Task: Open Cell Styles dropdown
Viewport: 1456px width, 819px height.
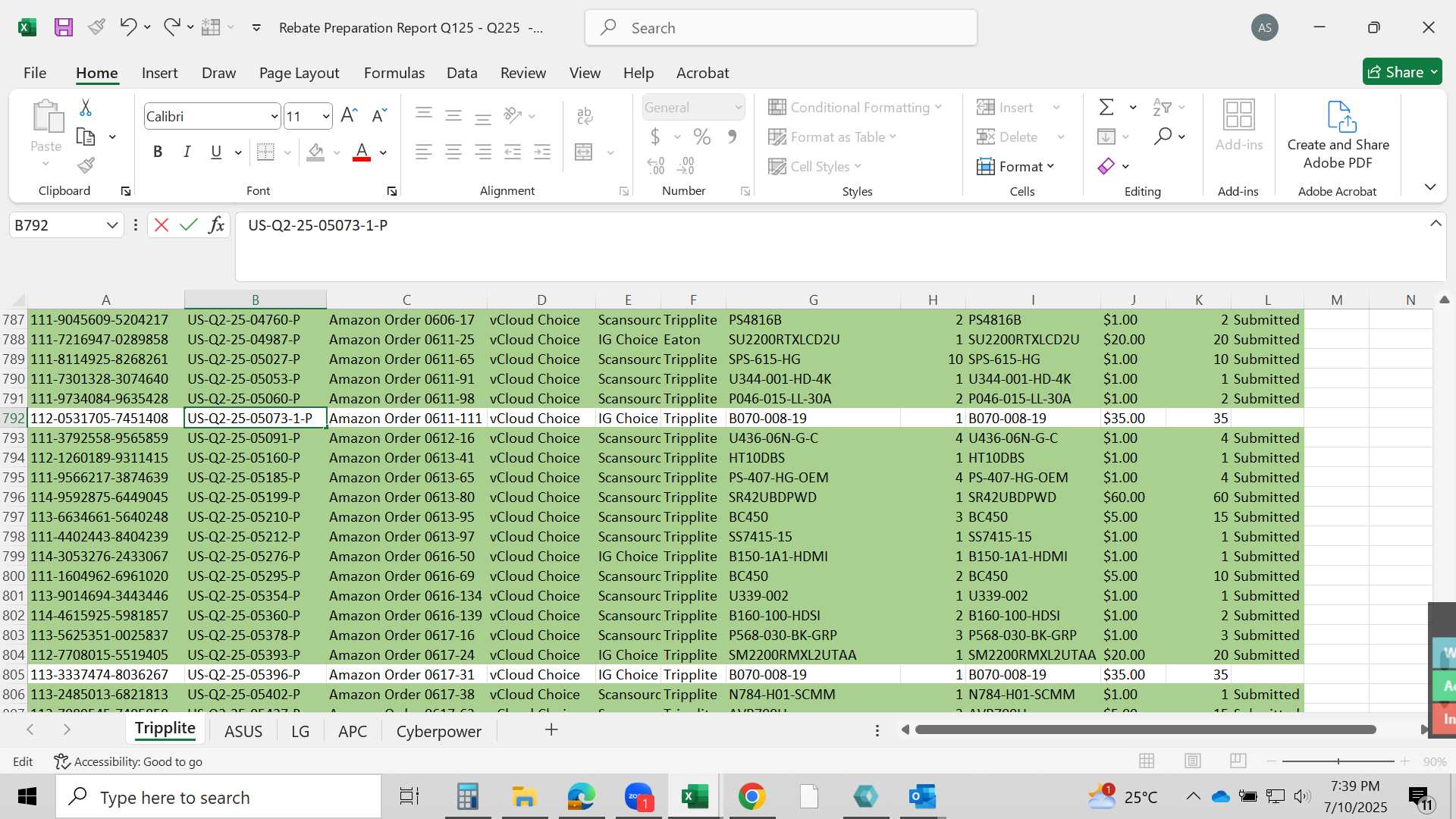Action: (x=814, y=166)
